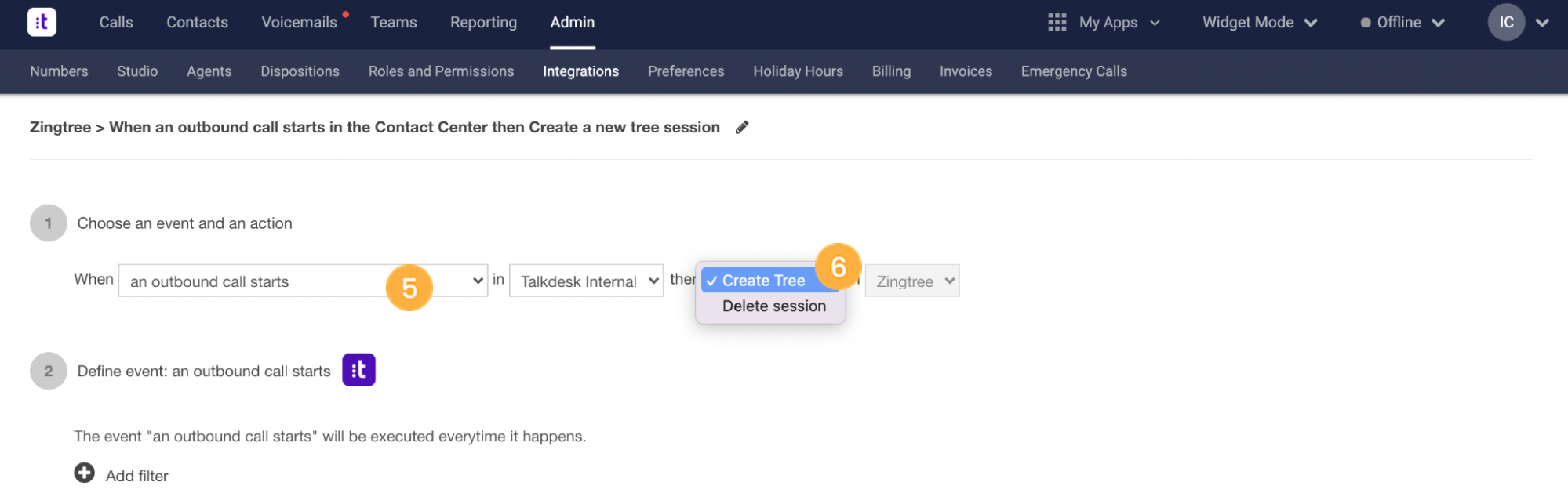Screen dimensions: 1568x504
Task: Expand the account menu chevron beside IC
Action: pyautogui.click(x=1542, y=23)
